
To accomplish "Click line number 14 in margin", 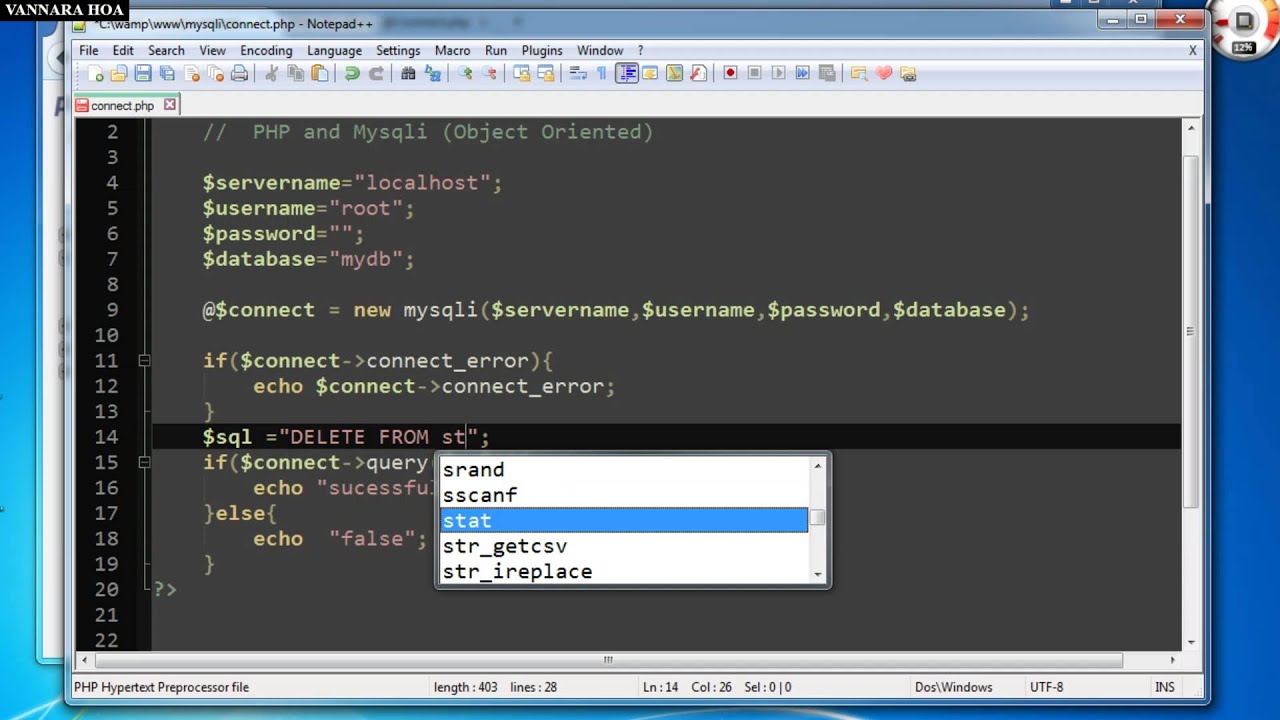I will 106,437.
